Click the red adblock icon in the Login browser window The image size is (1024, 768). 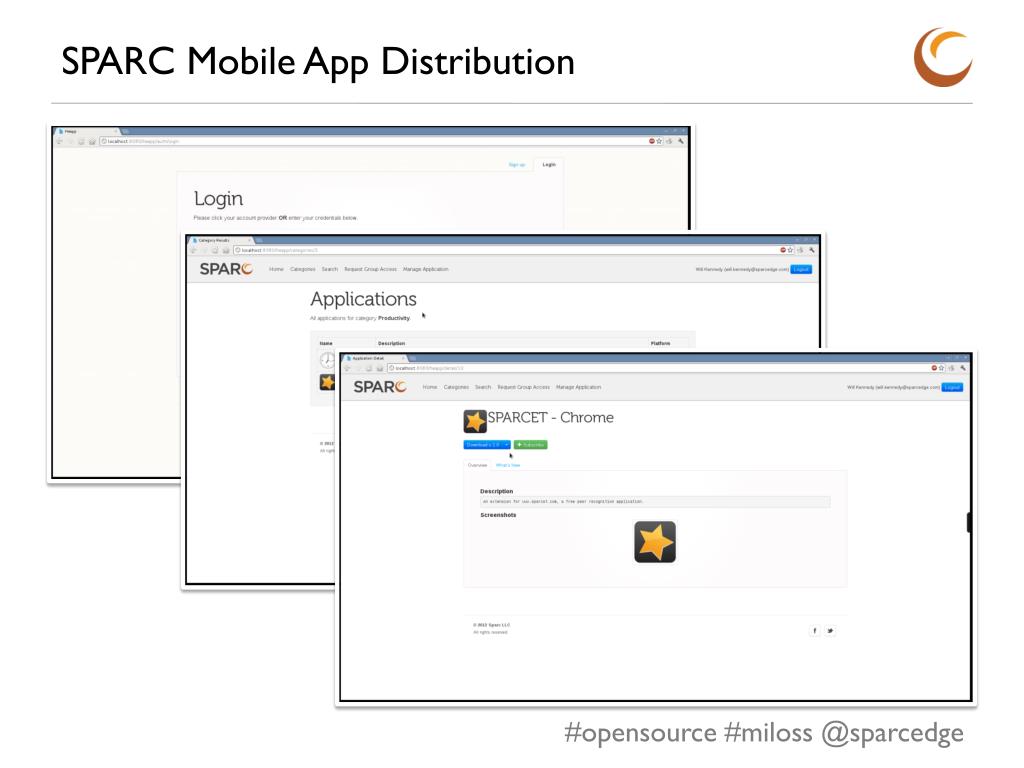(x=652, y=141)
